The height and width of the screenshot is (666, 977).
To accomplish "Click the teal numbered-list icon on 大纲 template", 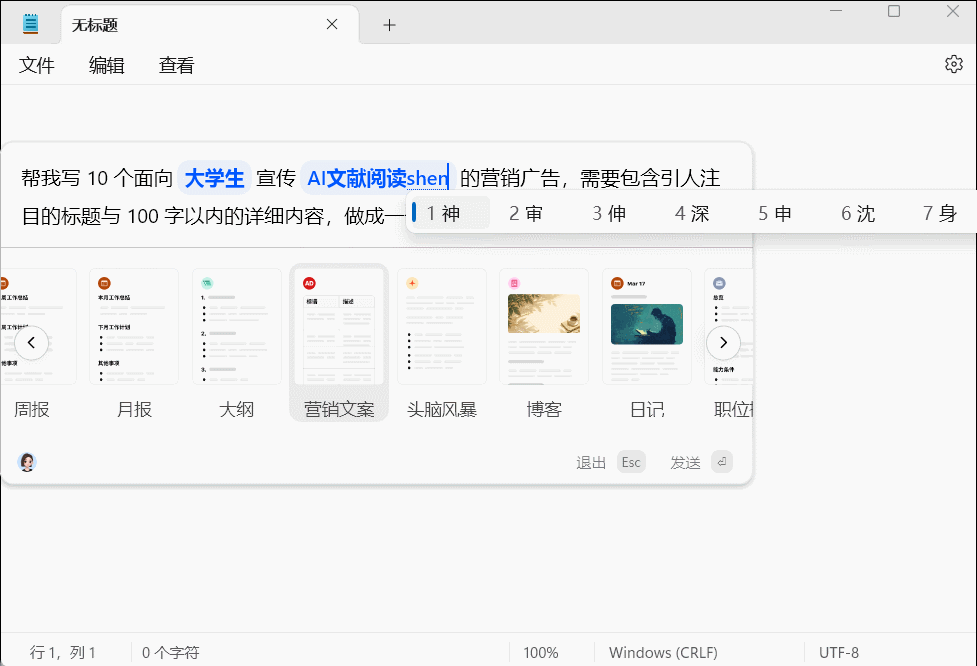I will pyautogui.click(x=207, y=283).
